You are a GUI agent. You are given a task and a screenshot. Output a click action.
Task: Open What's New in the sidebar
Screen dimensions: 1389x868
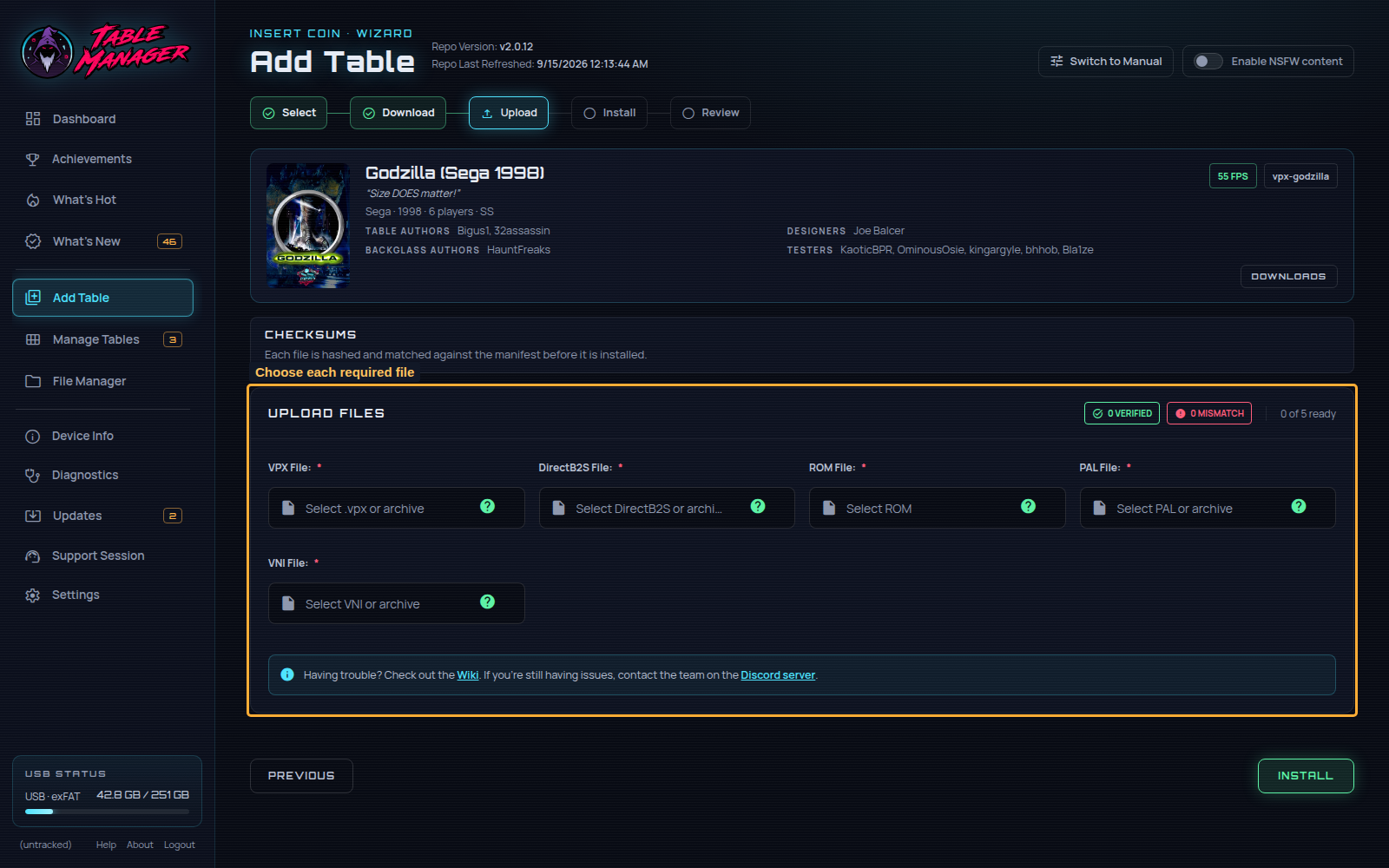[102, 241]
